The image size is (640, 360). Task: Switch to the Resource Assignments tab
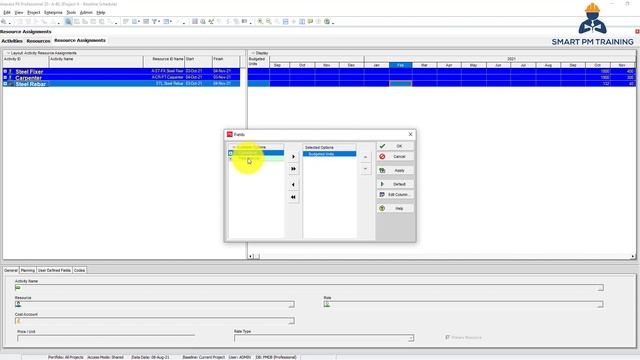tap(80, 40)
